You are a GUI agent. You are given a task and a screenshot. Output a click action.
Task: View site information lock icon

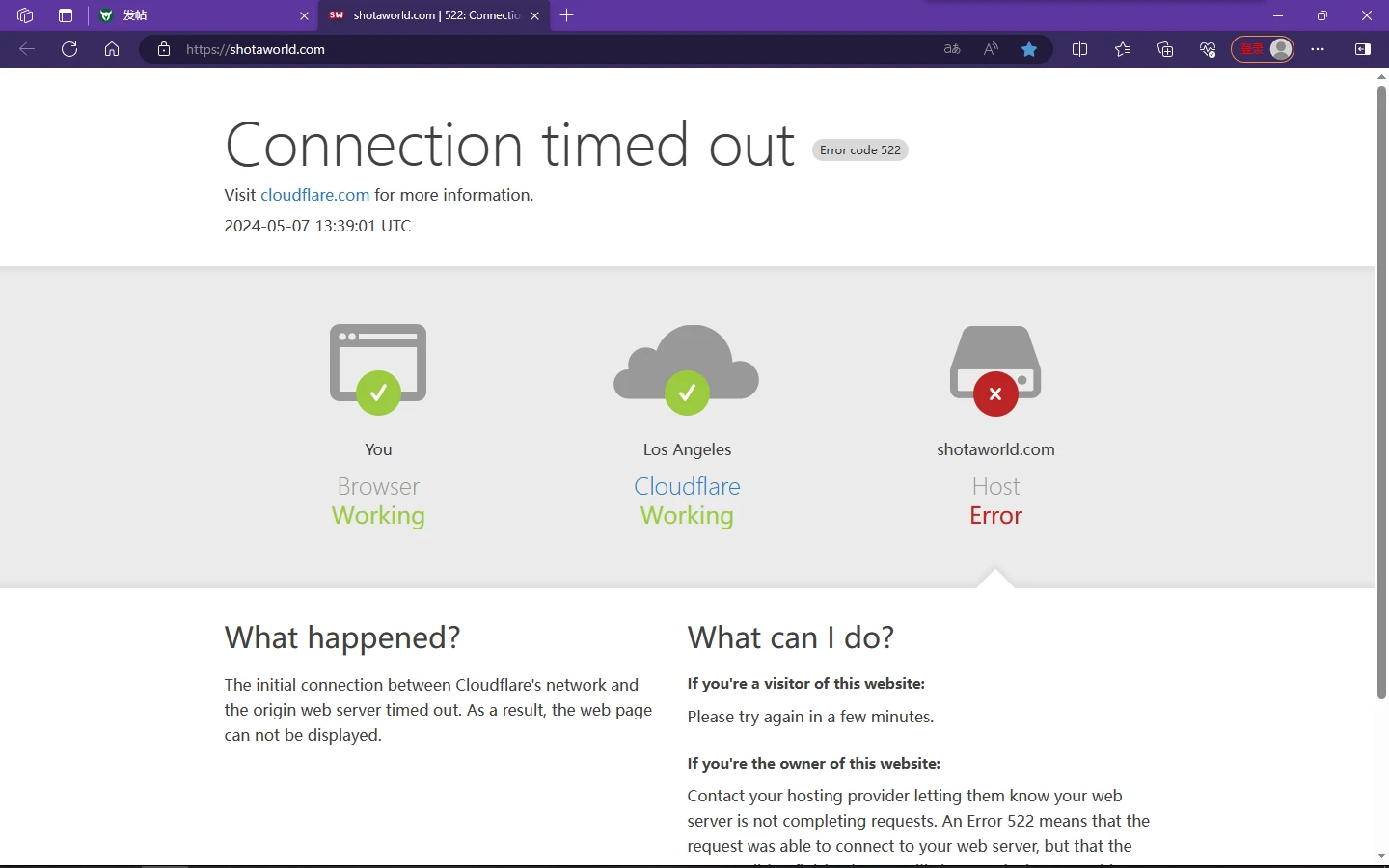tap(164, 49)
